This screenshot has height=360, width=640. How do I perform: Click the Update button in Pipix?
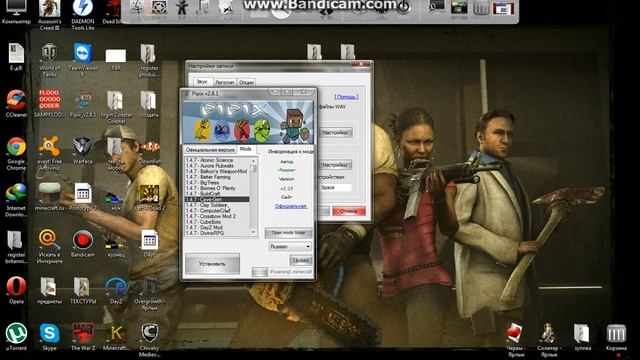click(x=301, y=260)
